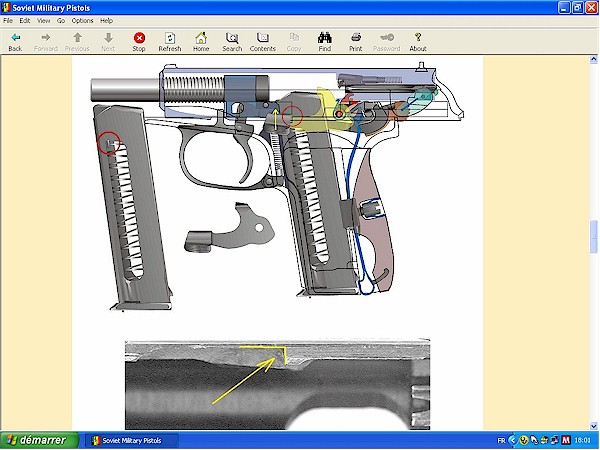Stop loading with the Stop icon
600x450 pixels.
point(139,38)
